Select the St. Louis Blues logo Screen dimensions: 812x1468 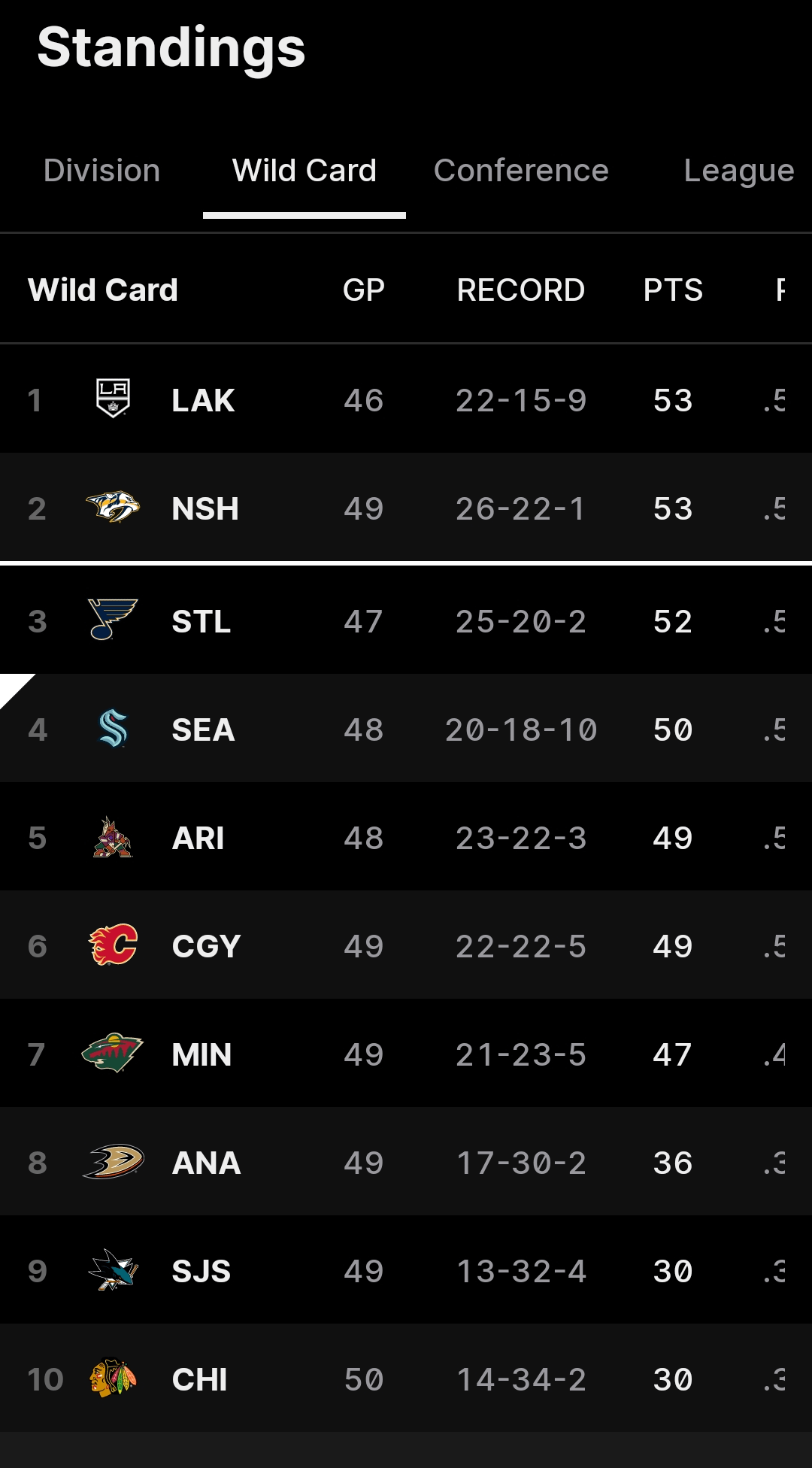[113, 620]
